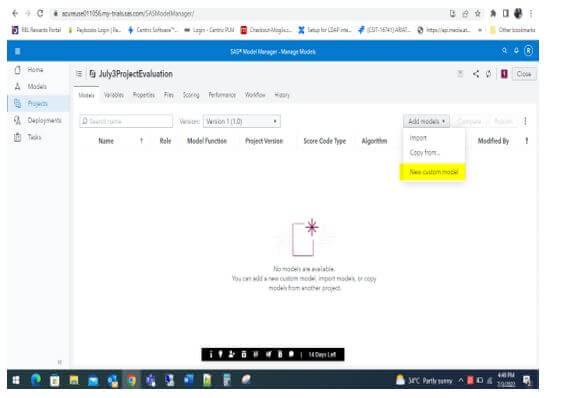Open Chrome three-dot menu
The width and height of the screenshot is (567, 398).
coord(531,13)
